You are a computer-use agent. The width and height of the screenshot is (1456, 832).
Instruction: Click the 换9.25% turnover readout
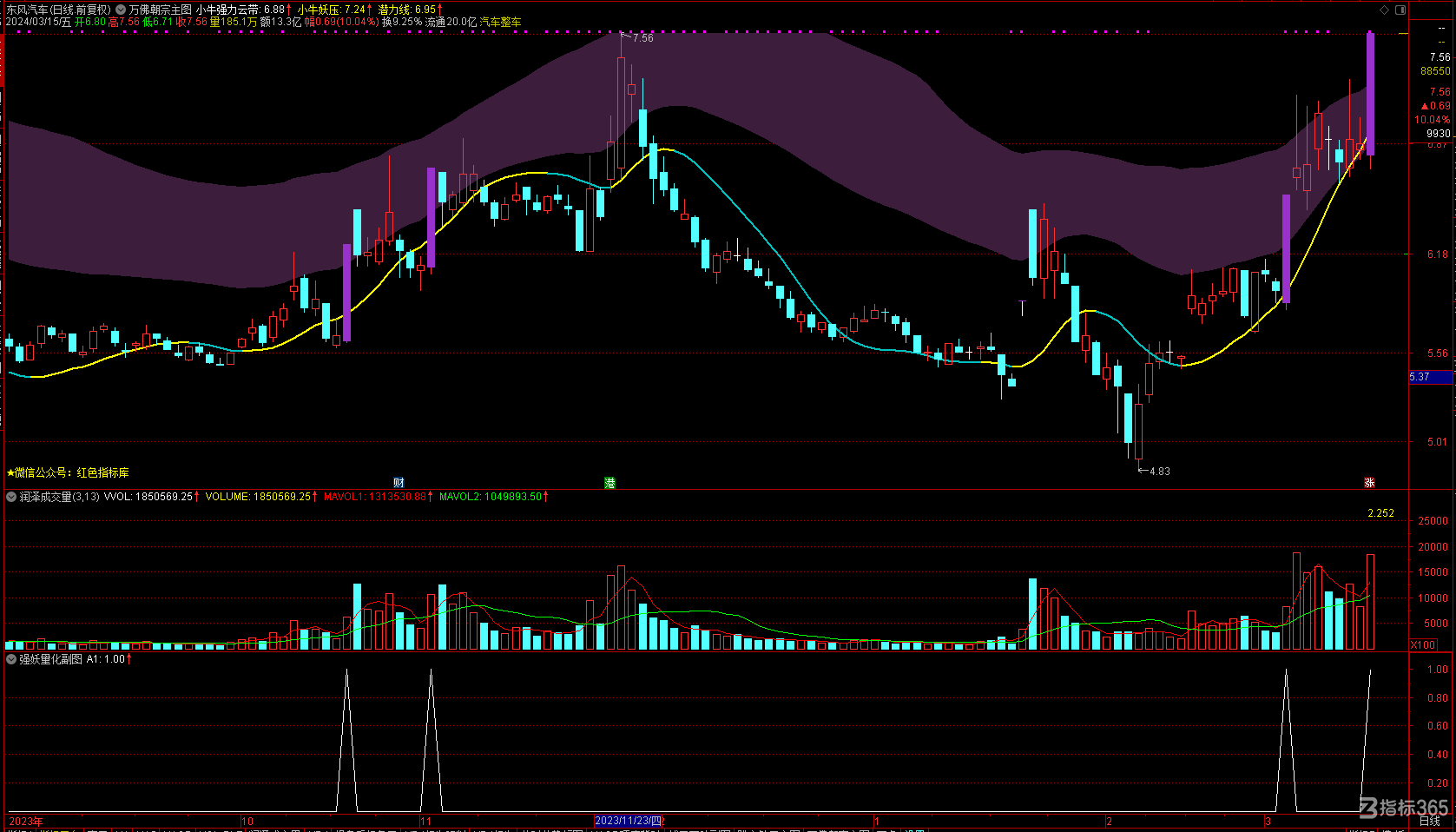coord(402,22)
